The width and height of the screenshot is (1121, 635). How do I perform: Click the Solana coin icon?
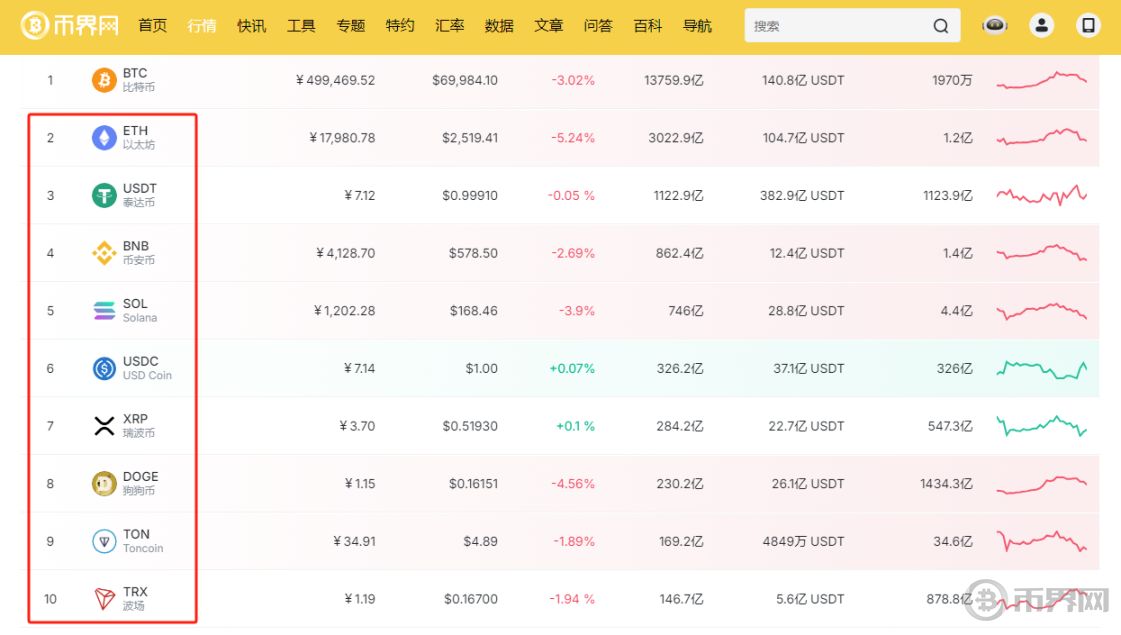104,311
